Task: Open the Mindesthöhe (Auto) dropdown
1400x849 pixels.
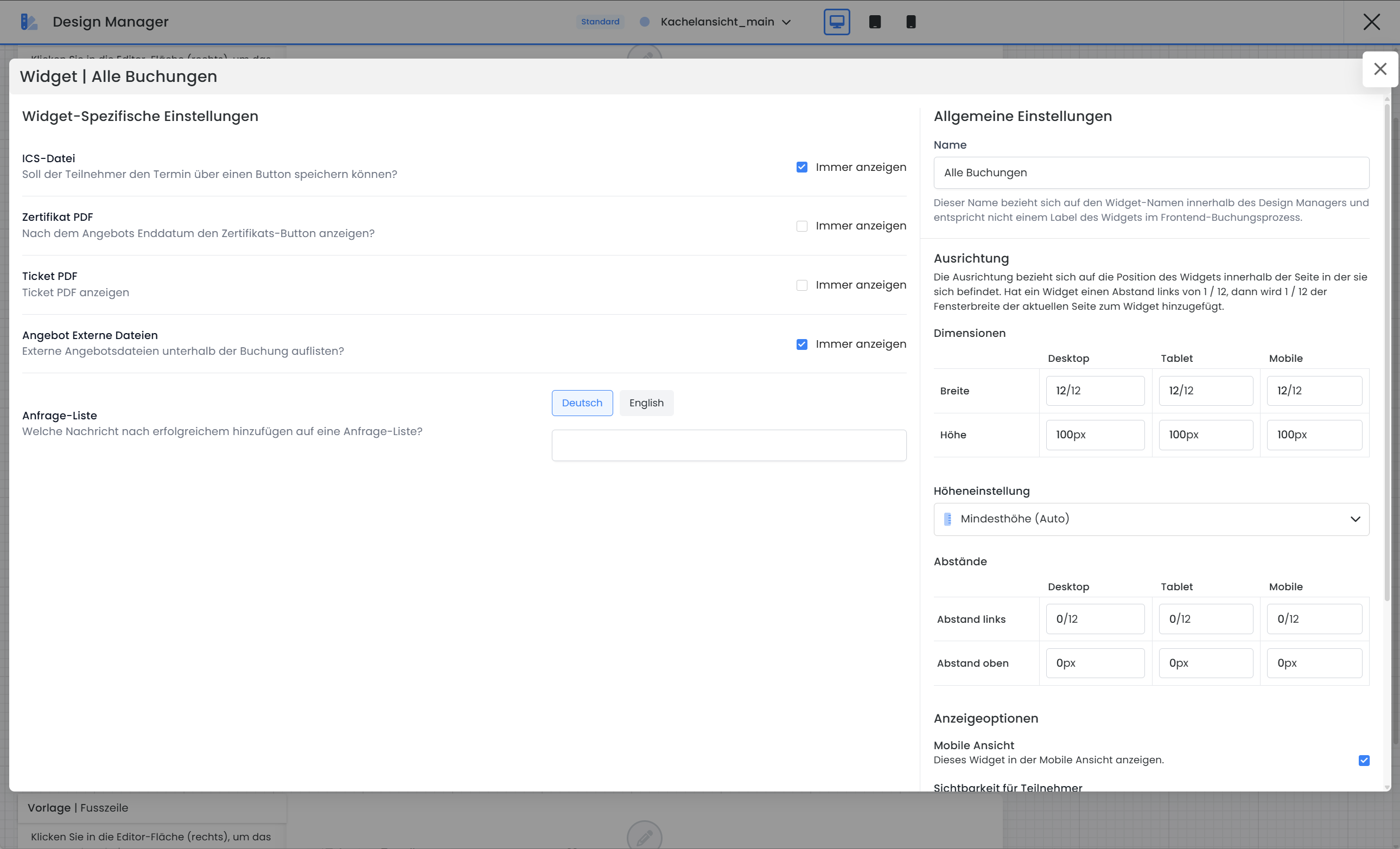Action: [x=1151, y=519]
